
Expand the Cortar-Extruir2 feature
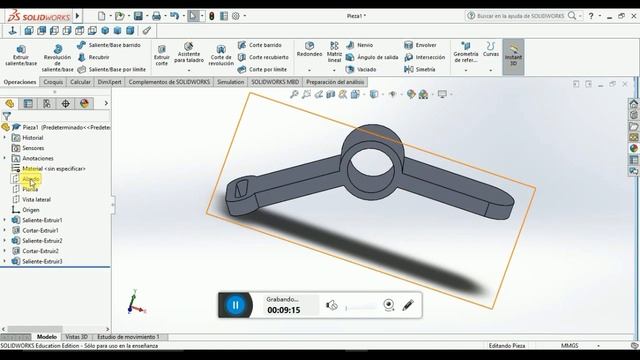4,251
